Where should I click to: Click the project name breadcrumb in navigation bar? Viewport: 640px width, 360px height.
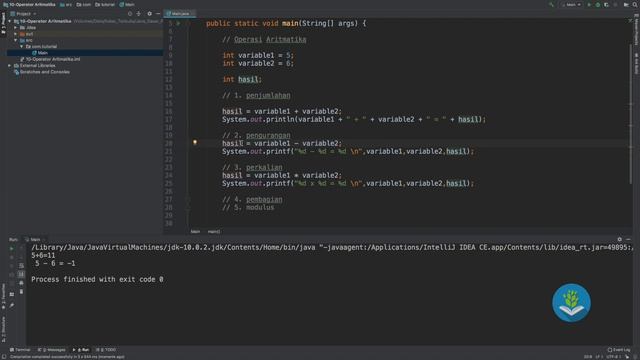point(29,4)
